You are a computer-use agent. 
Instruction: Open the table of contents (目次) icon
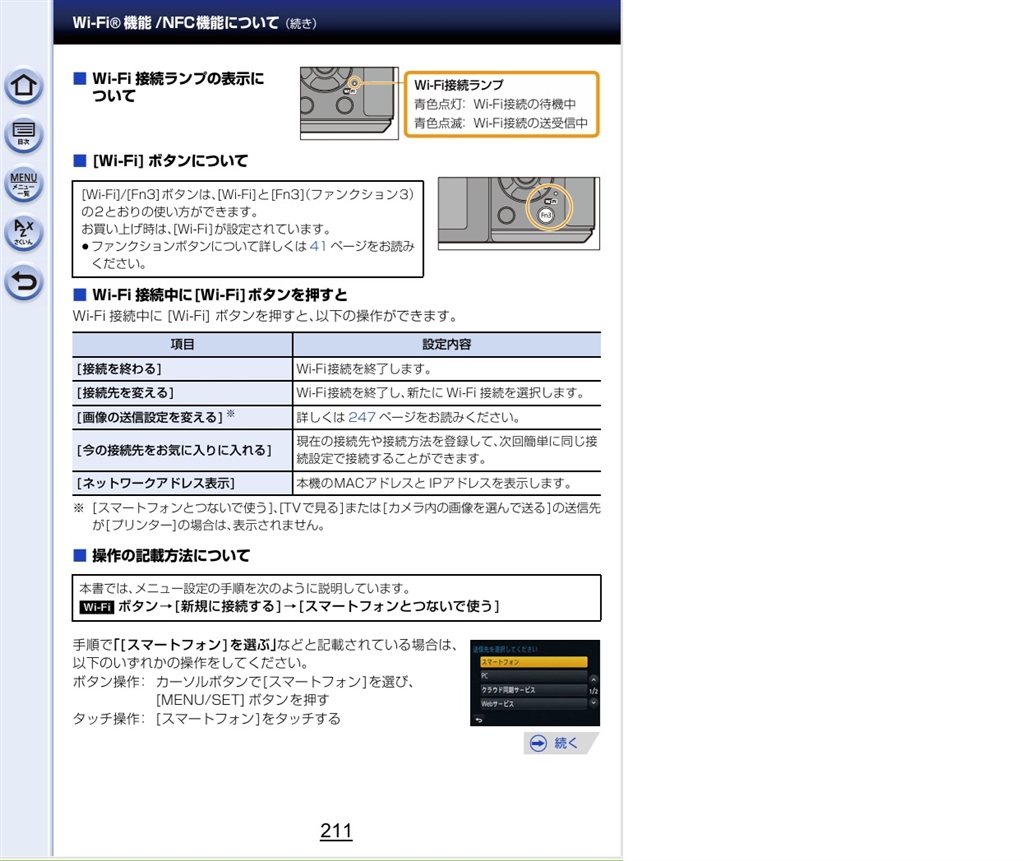click(x=24, y=135)
